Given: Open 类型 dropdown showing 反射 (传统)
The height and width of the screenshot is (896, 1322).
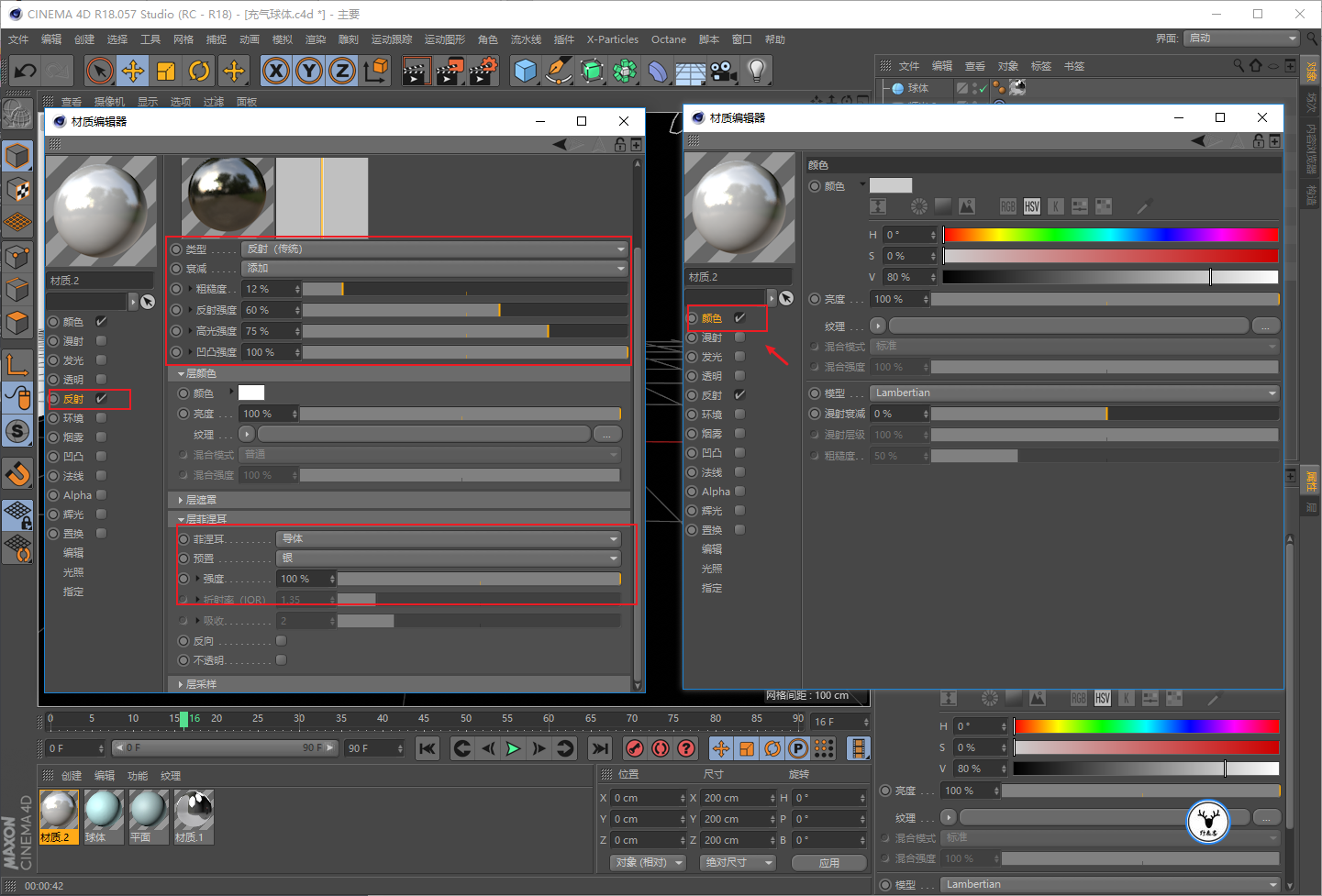Looking at the screenshot, I should 435,249.
